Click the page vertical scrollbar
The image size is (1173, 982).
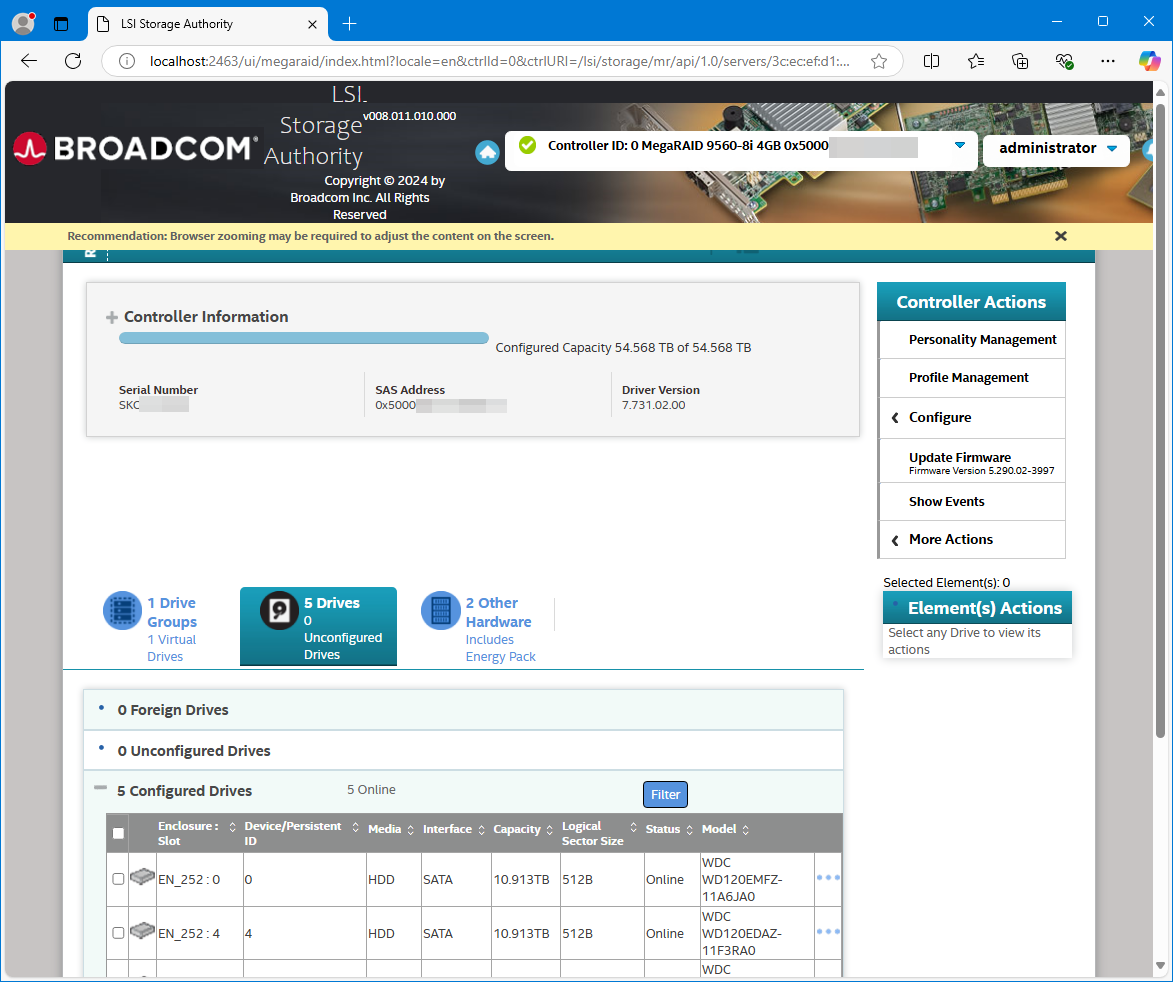click(1160, 419)
